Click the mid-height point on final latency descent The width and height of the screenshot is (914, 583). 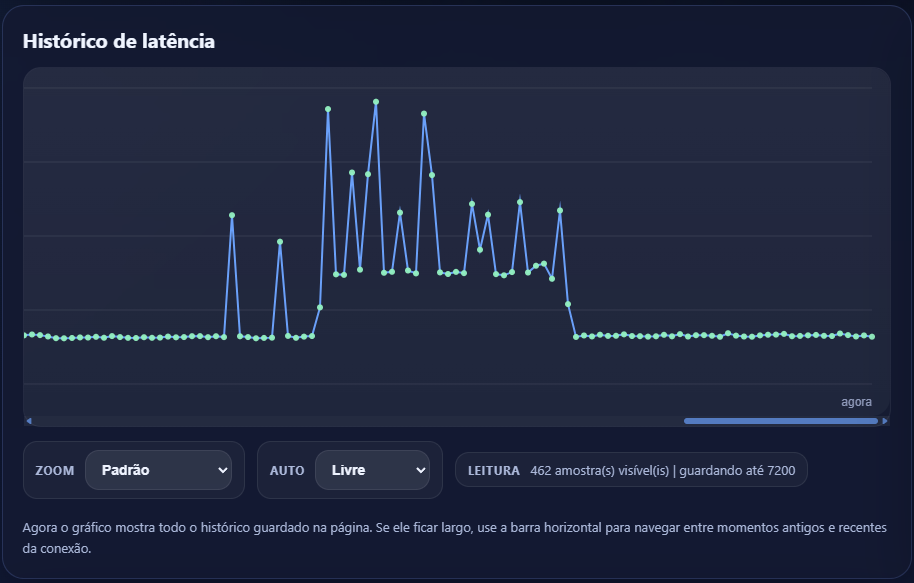pos(568,304)
